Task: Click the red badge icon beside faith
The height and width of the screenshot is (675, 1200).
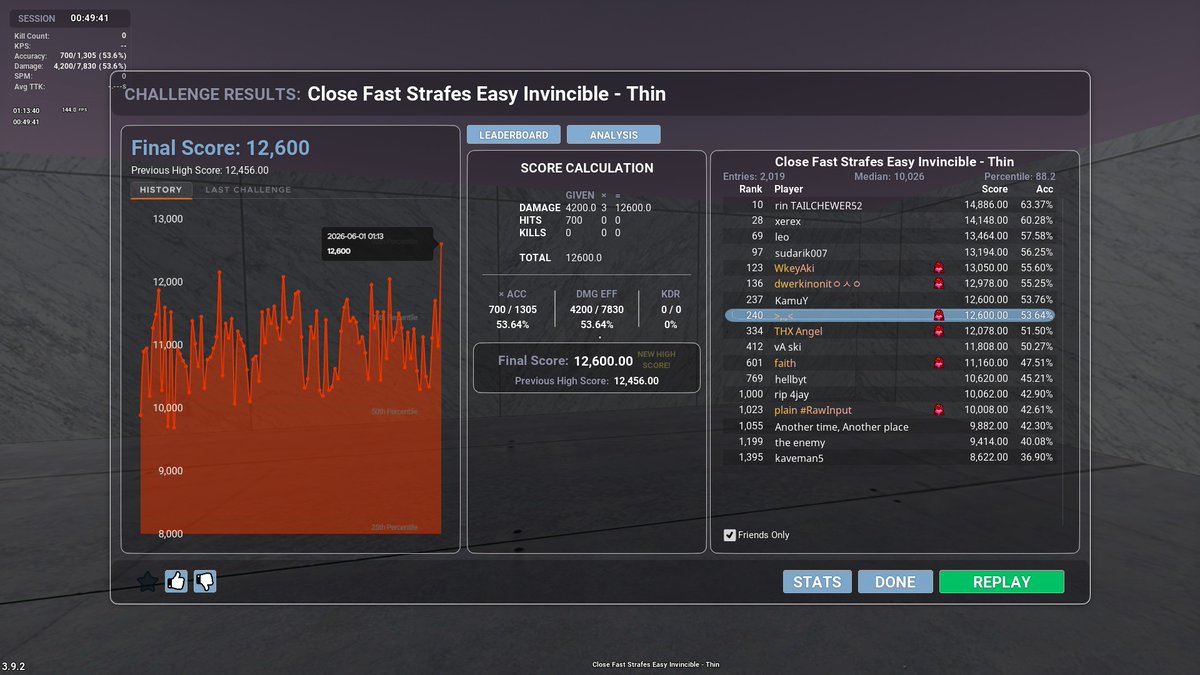Action: [x=939, y=363]
